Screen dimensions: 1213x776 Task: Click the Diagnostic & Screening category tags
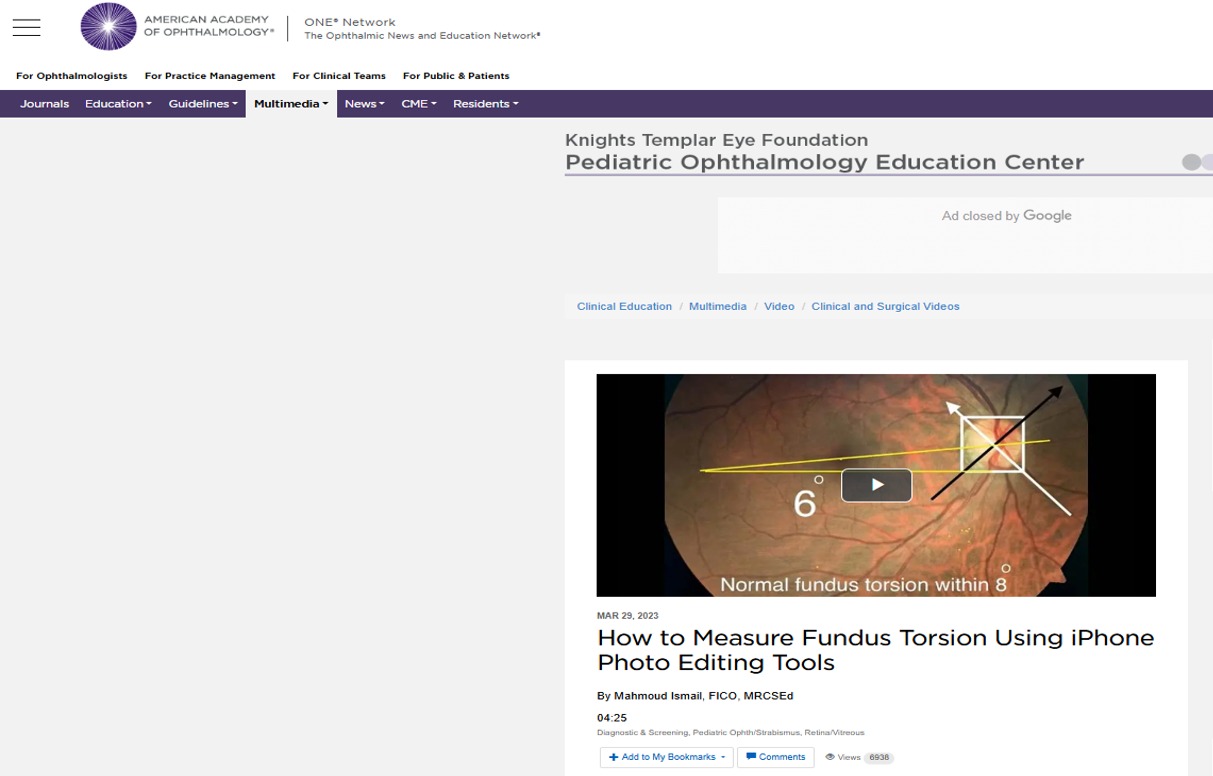[730, 733]
